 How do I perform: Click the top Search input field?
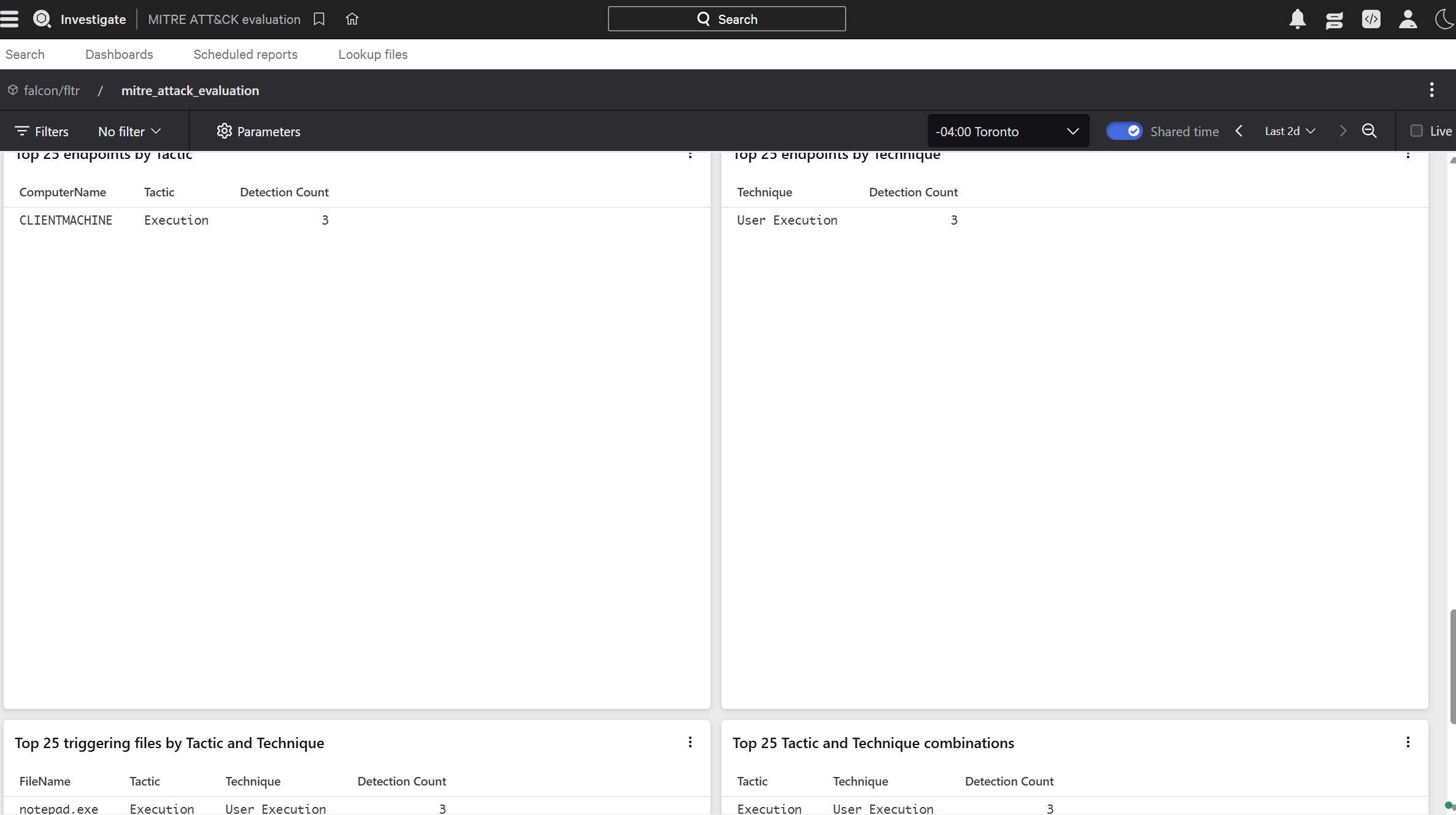pos(727,19)
